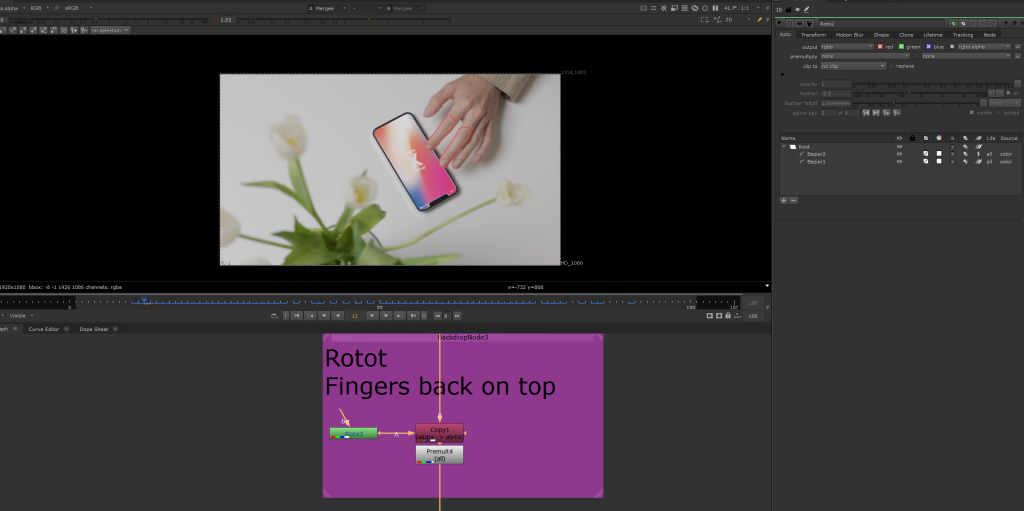This screenshot has height=511, width=1024.
Task: Toggle the visible checkbox
Action: 972,112
